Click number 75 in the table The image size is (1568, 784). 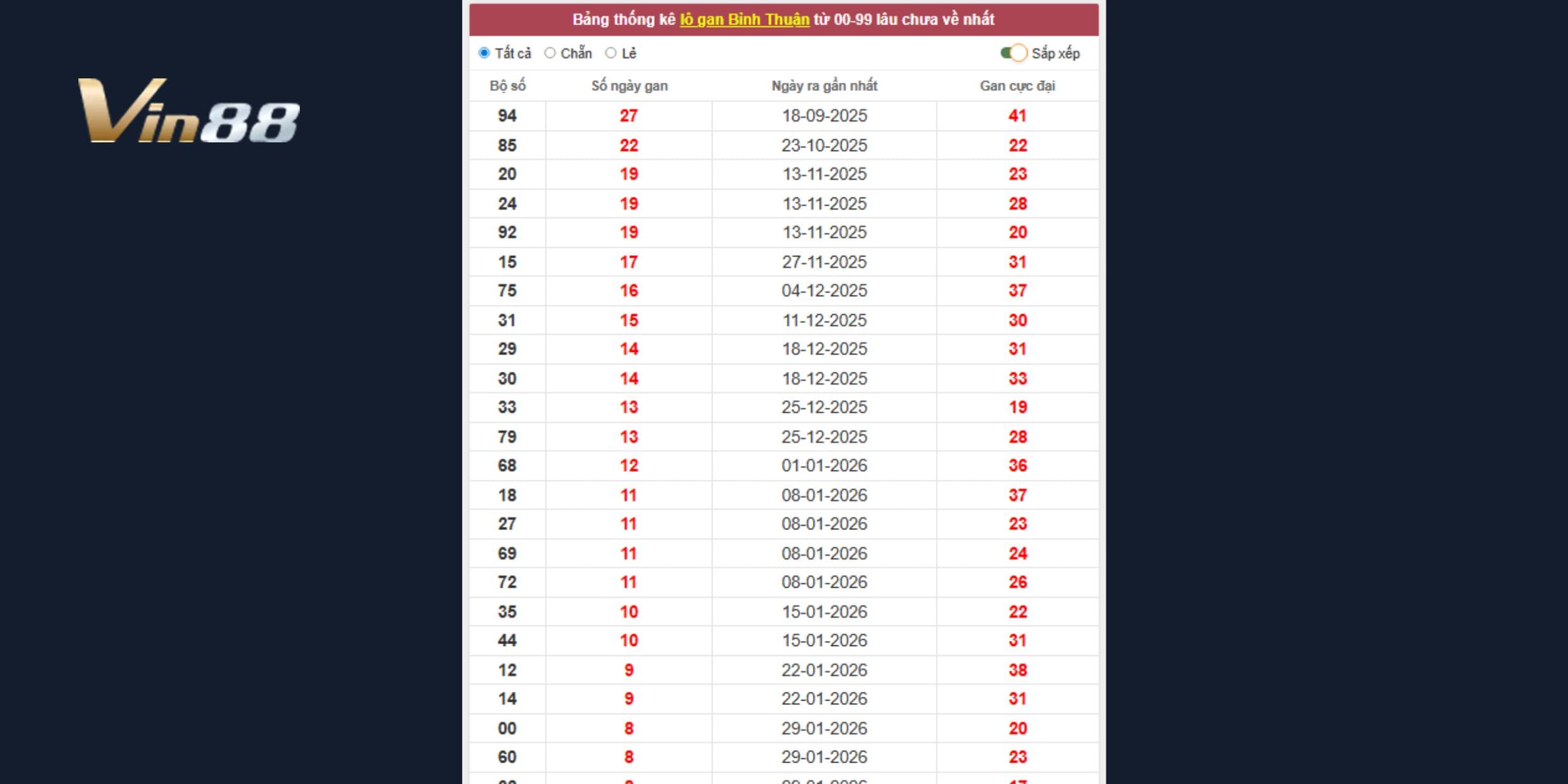[x=507, y=291]
